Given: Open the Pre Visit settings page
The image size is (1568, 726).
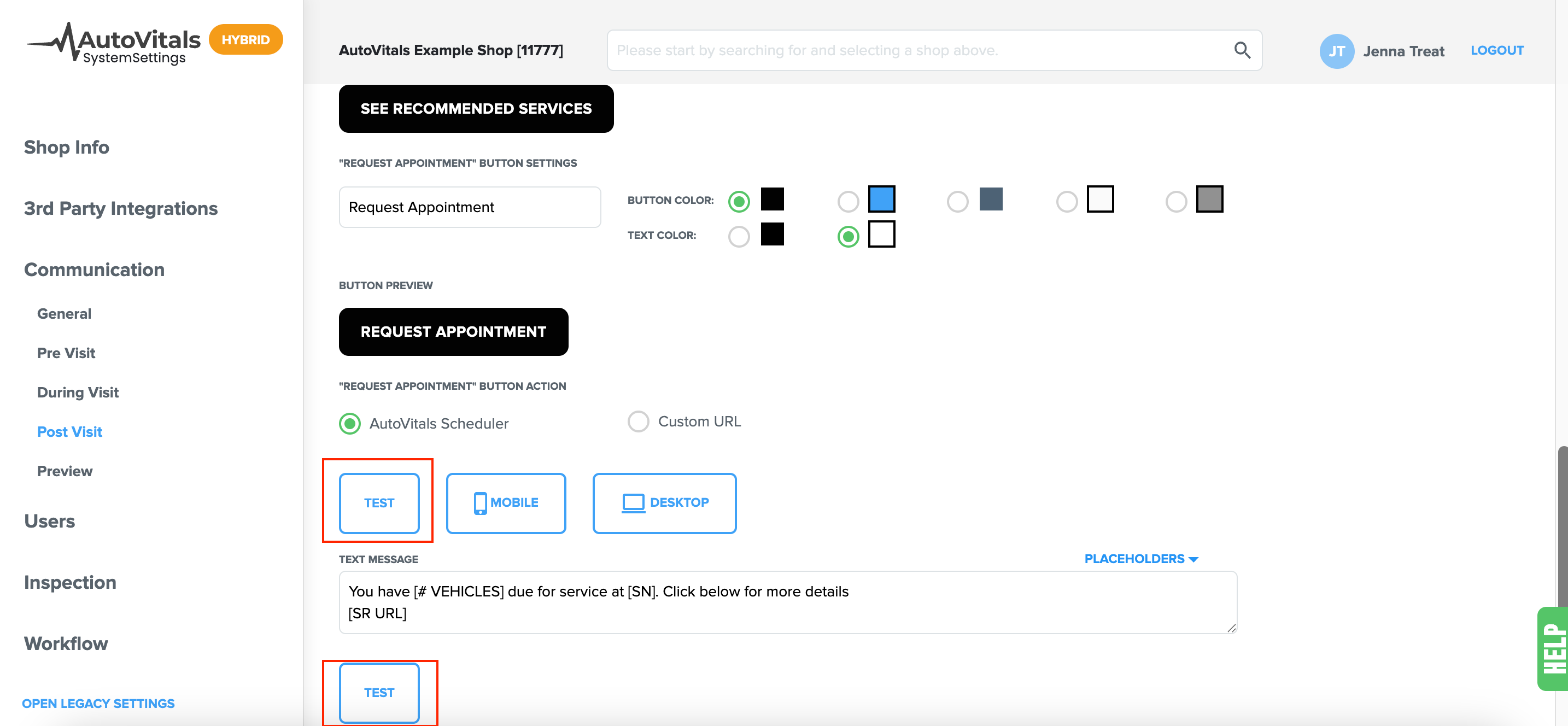Looking at the screenshot, I should pos(66,353).
